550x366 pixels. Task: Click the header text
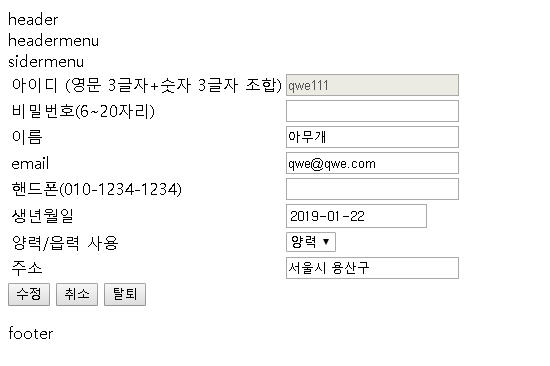point(33,20)
